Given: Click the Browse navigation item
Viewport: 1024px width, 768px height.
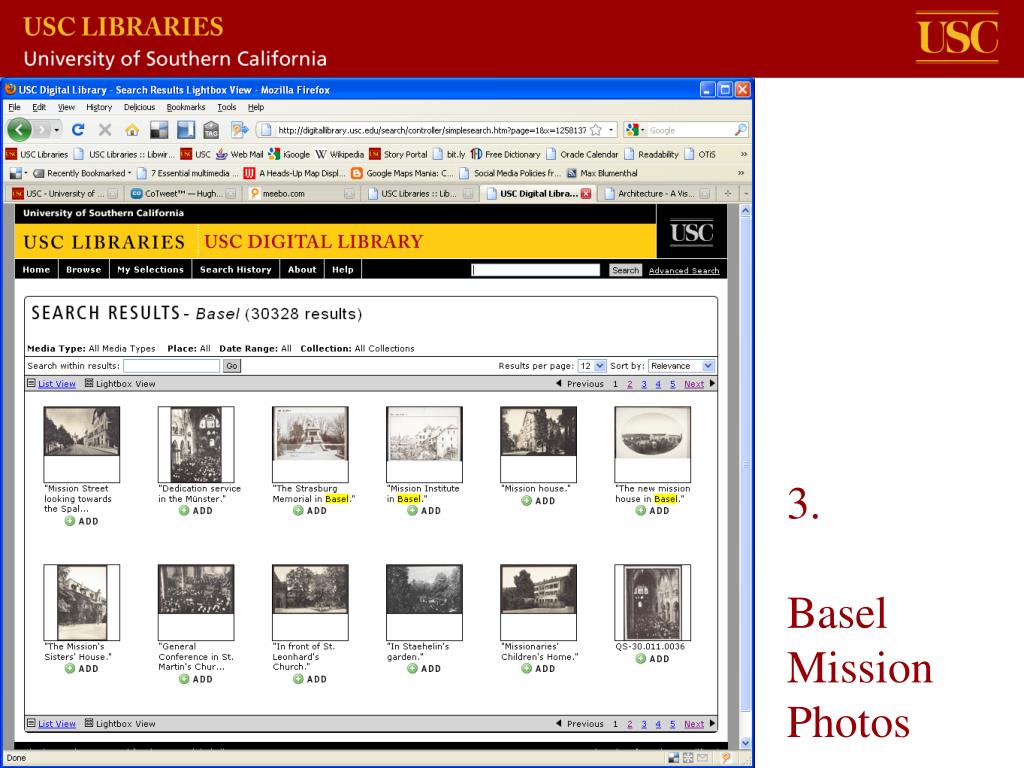Looking at the screenshot, I should pyautogui.click(x=84, y=269).
